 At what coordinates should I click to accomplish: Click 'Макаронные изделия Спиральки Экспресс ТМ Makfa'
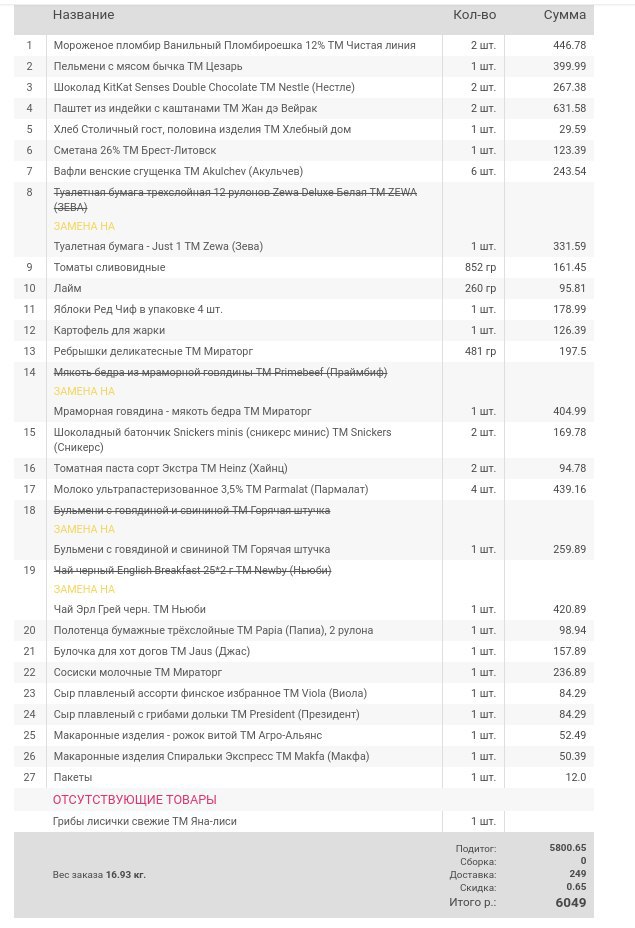click(211, 756)
